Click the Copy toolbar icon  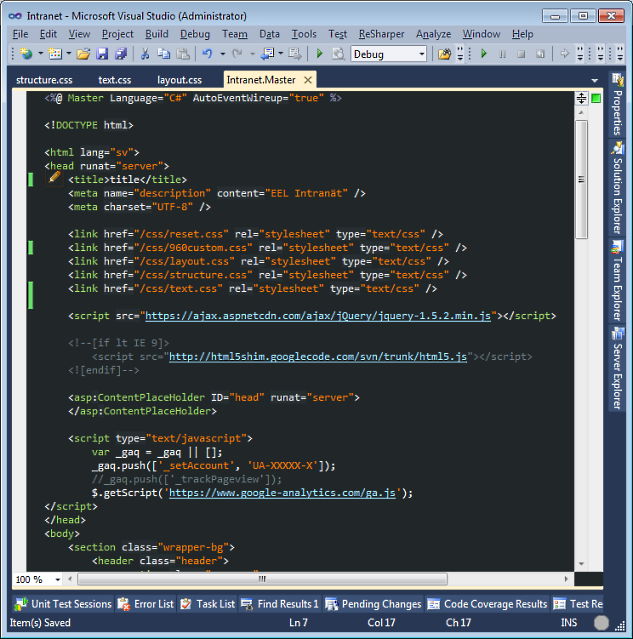[x=164, y=53]
